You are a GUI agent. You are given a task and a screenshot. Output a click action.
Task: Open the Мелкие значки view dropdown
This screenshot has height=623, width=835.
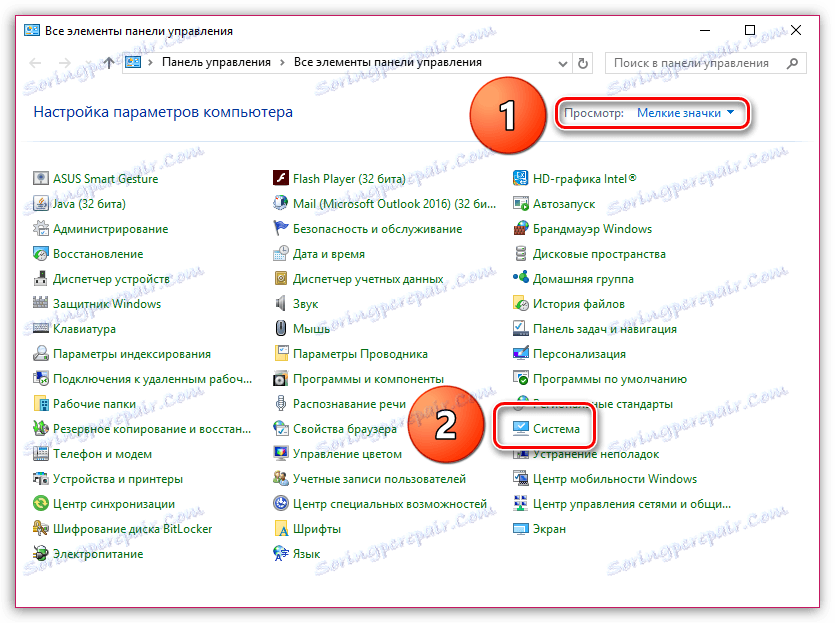(x=686, y=113)
